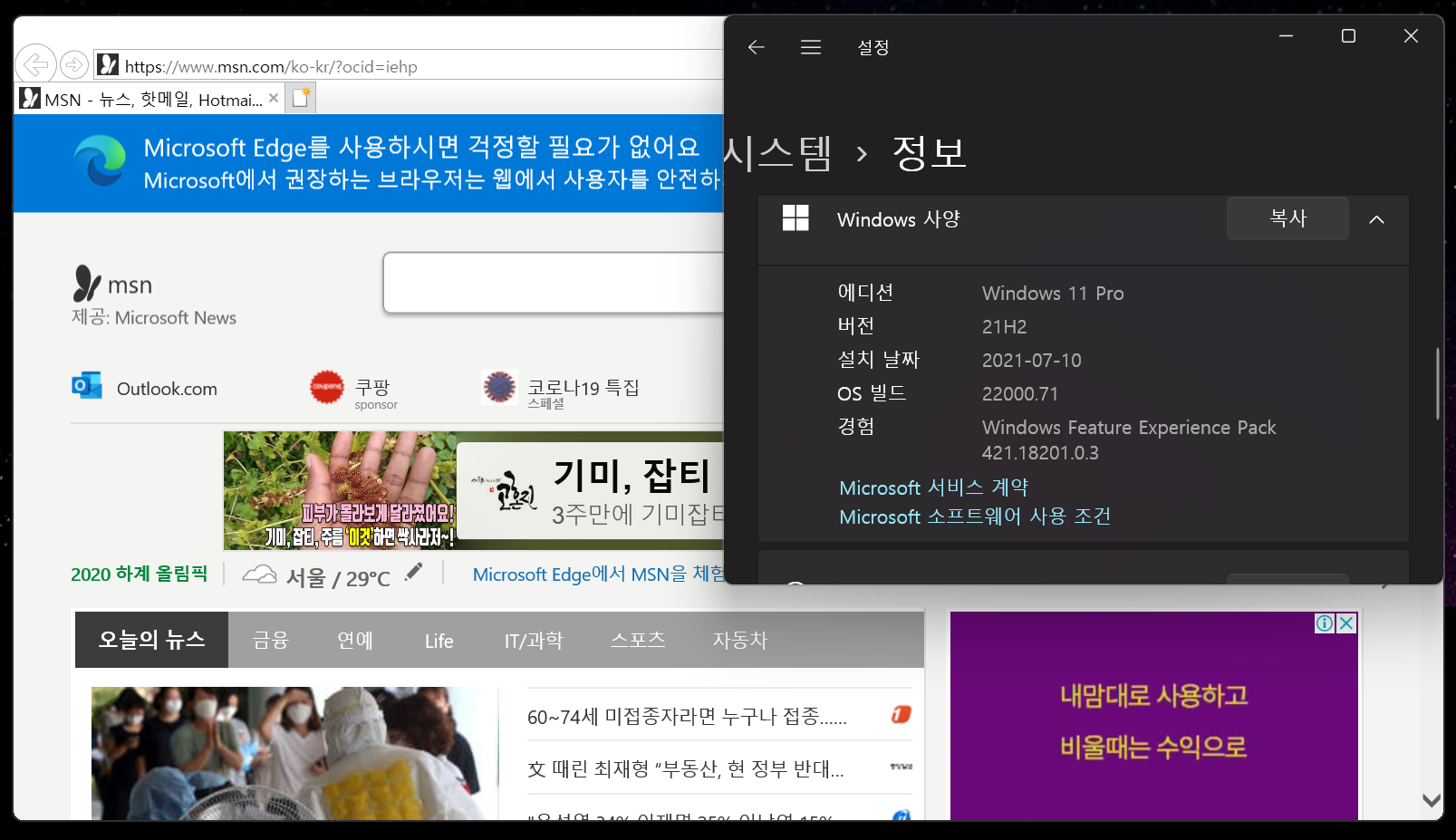Click the Microsoft Edge logo in banner

100,160
